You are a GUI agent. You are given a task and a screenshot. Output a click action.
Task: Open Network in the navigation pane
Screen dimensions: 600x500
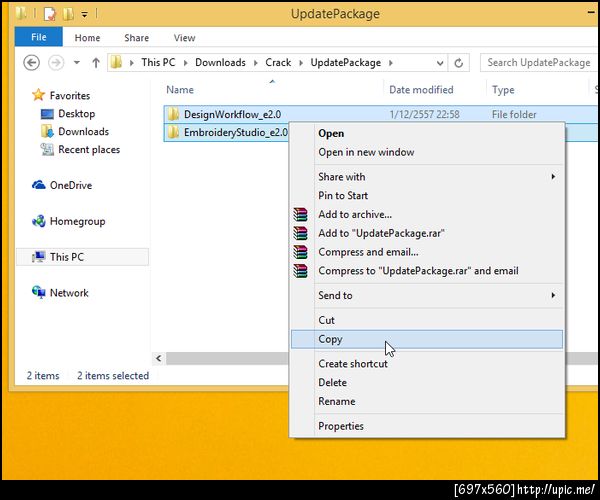coord(69,293)
